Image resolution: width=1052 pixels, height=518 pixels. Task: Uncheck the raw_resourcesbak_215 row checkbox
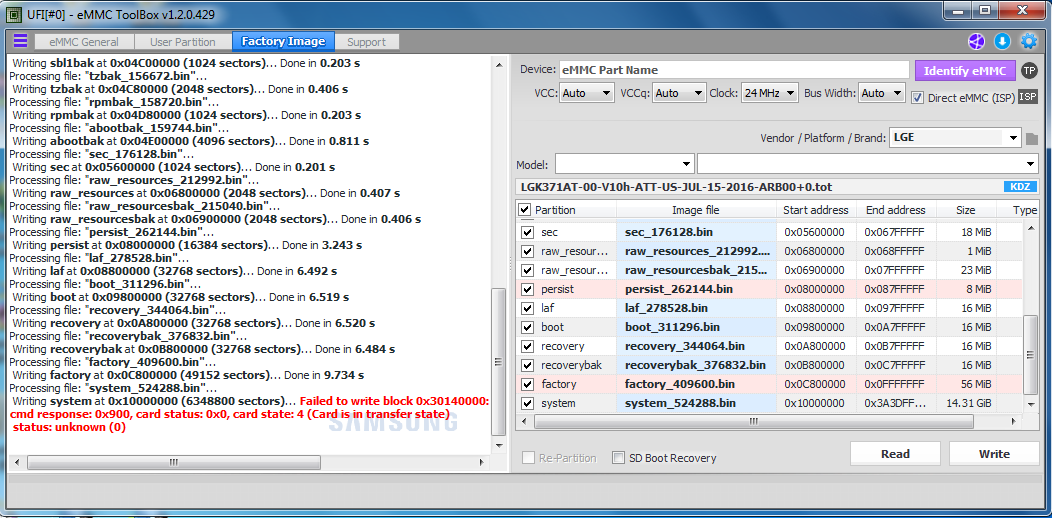click(528, 270)
